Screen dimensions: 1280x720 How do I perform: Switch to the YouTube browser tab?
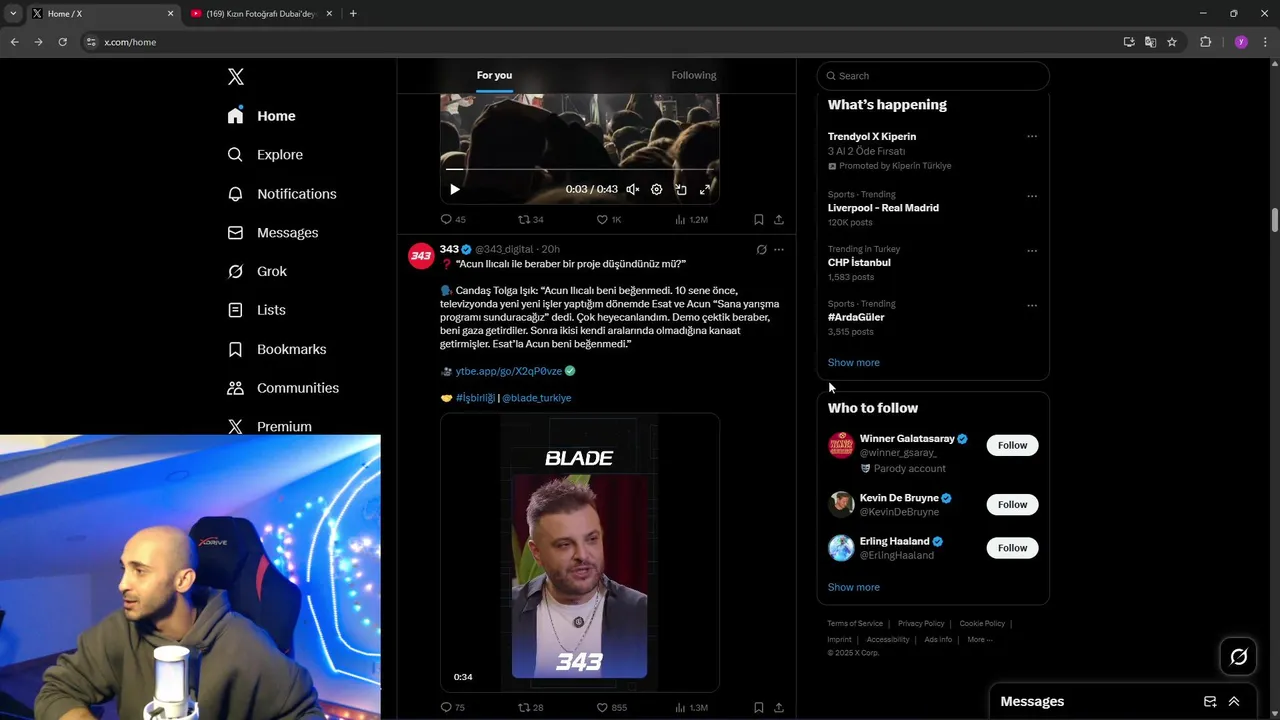[x=262, y=14]
